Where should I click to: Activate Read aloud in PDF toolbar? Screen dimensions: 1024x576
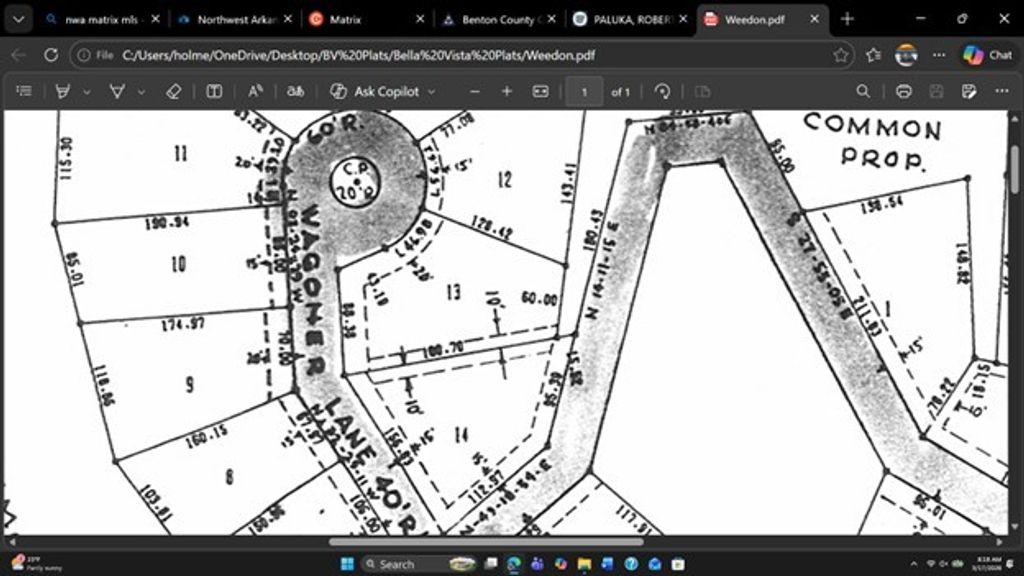[255, 91]
